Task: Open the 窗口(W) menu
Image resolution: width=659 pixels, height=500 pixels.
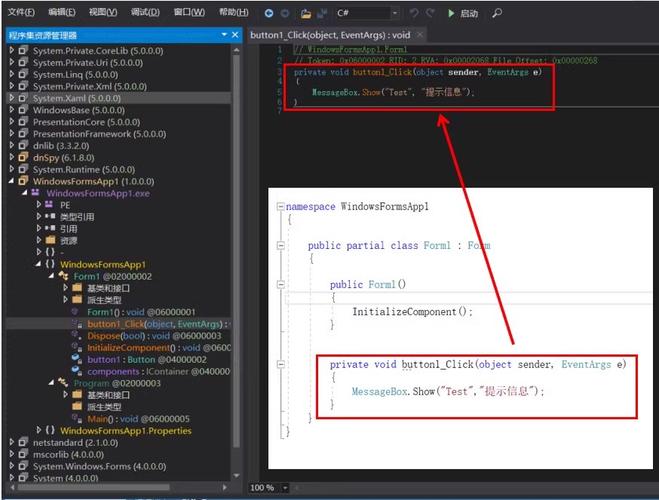Action: pos(189,13)
